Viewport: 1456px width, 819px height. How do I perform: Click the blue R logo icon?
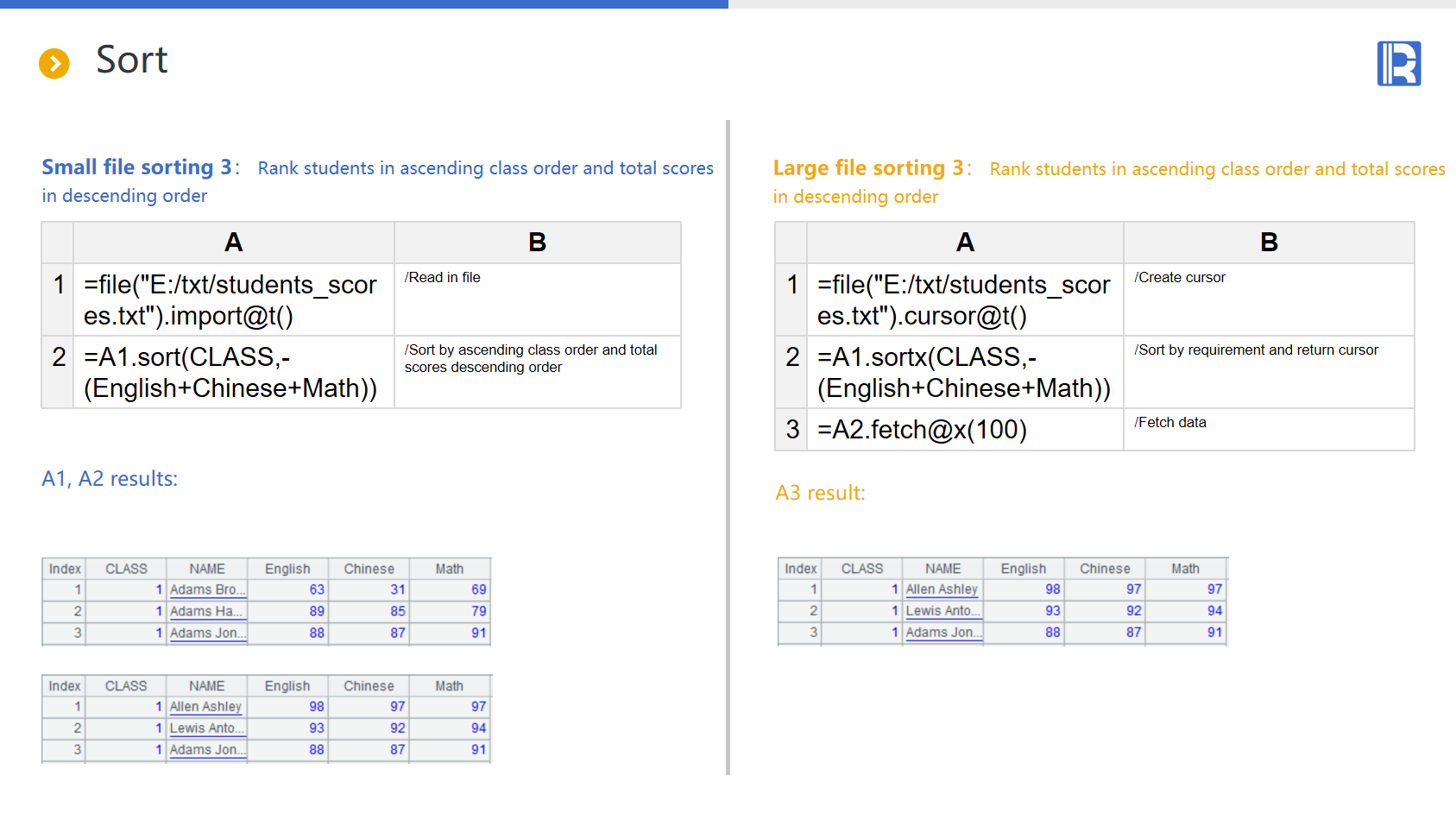(x=1398, y=64)
